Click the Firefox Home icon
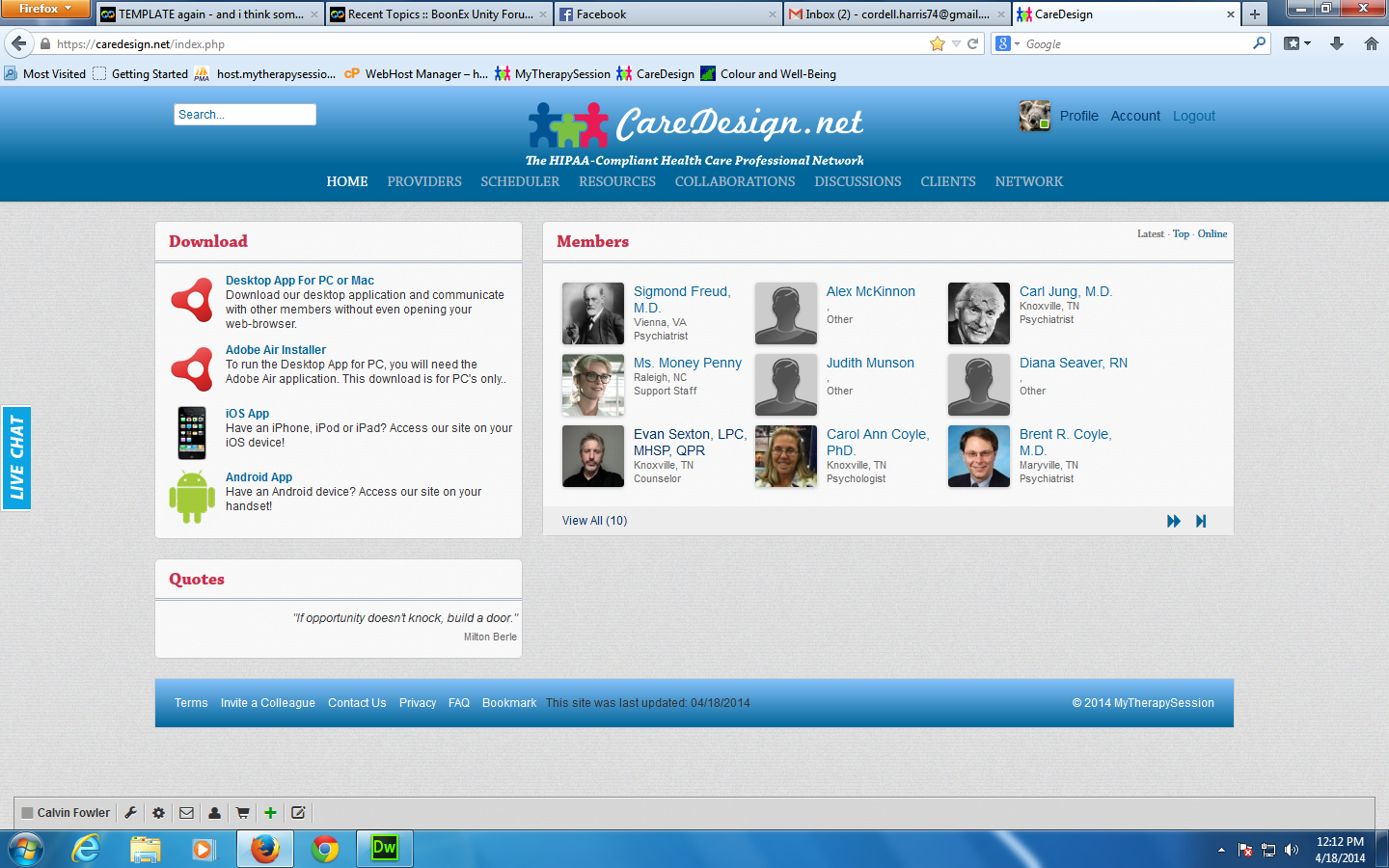The height and width of the screenshot is (868, 1389). 1372,43
